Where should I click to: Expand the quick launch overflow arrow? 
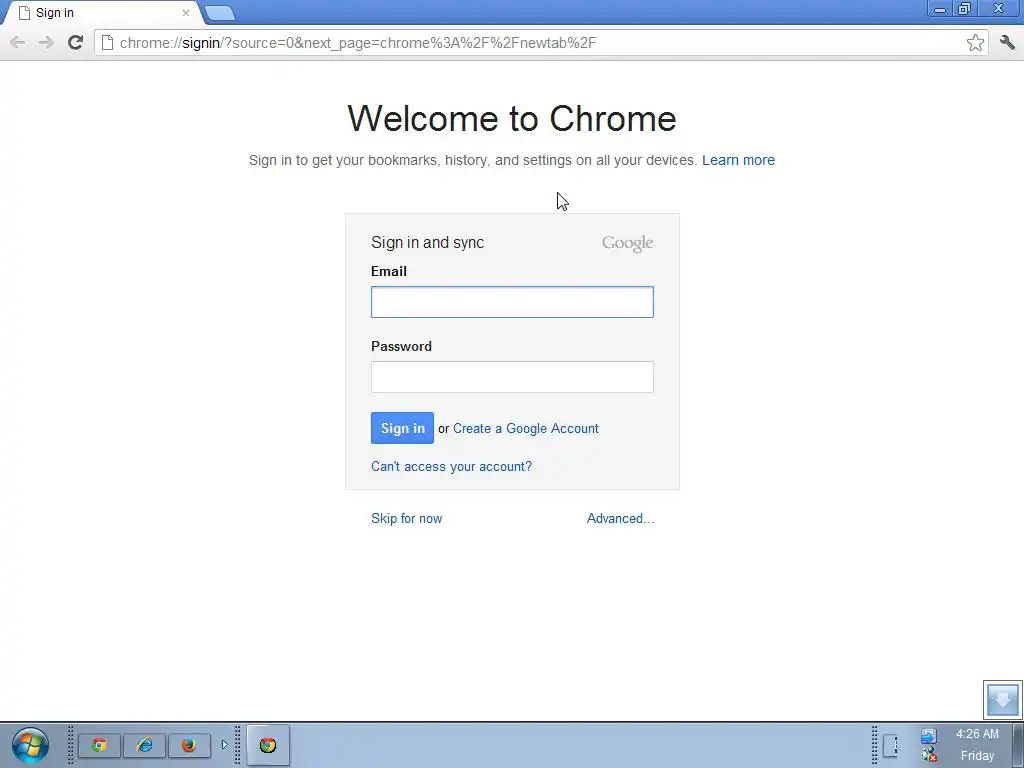tap(224, 745)
